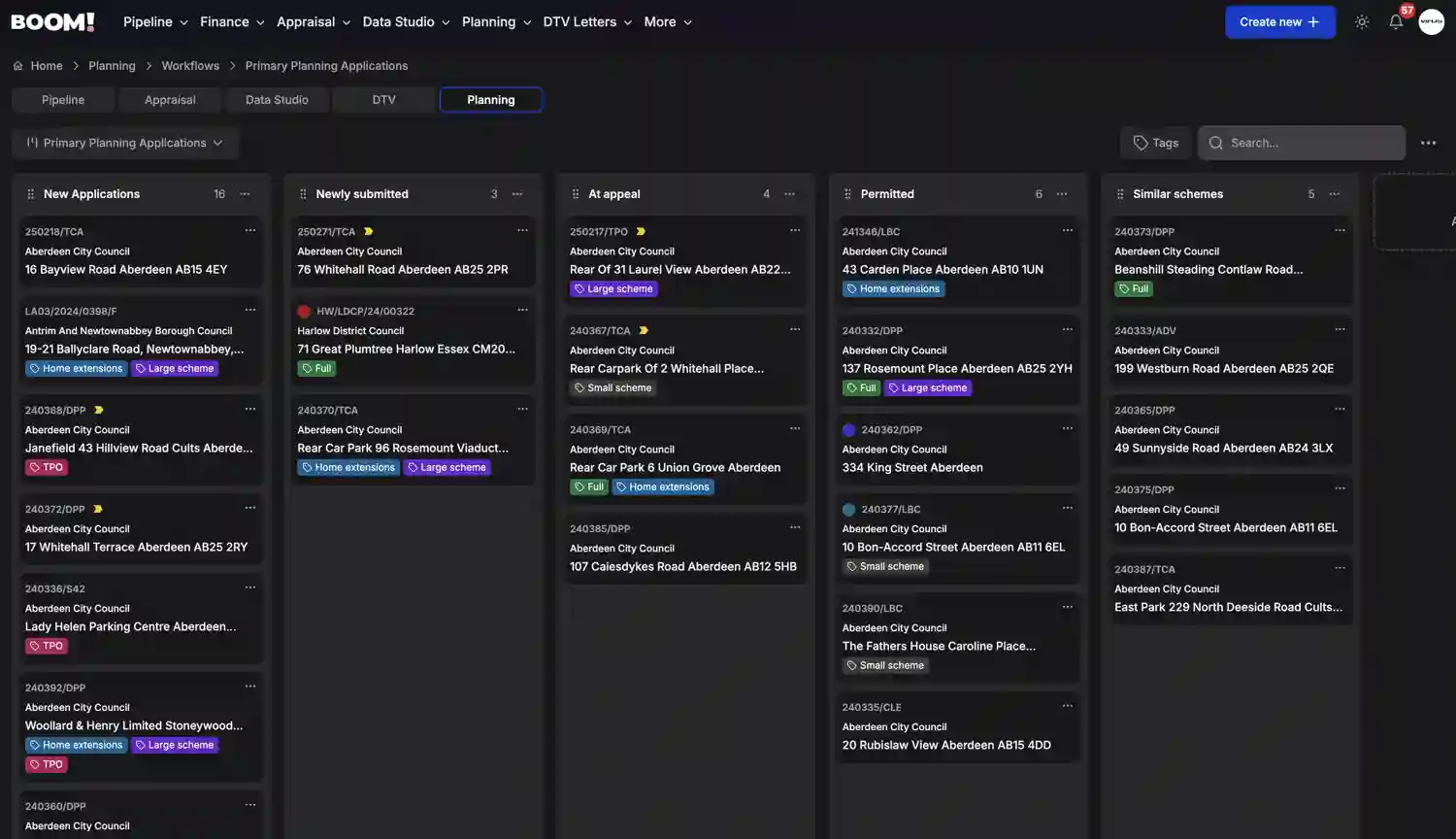Grab New Applications column drag handle

pos(31,194)
